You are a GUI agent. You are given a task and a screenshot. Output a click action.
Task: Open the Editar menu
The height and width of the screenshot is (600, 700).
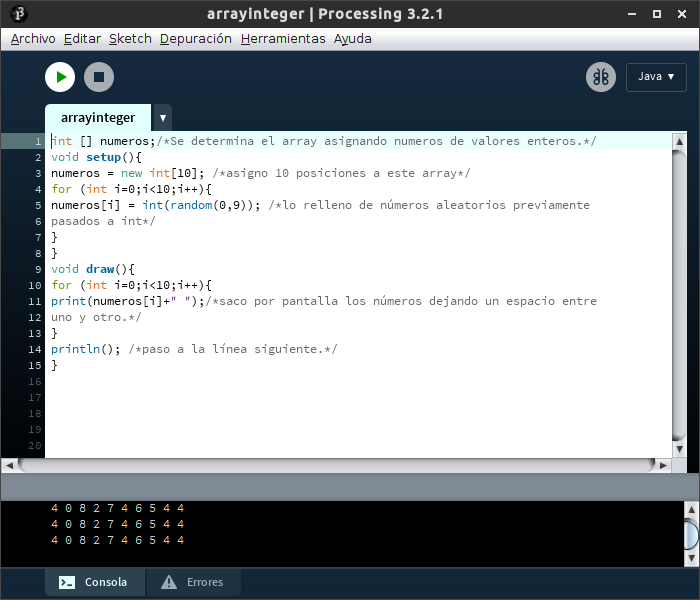[x=83, y=39]
